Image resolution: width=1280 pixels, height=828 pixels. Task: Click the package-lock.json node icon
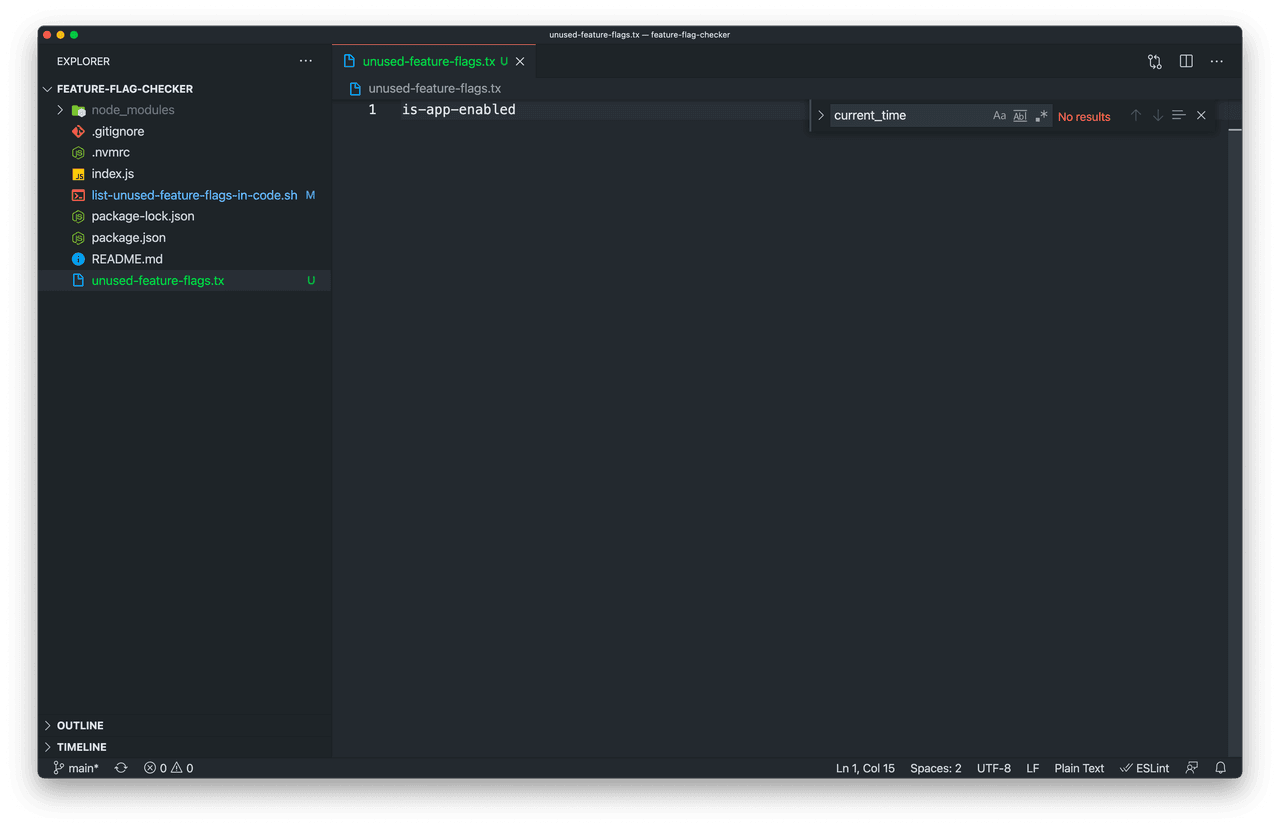point(78,216)
